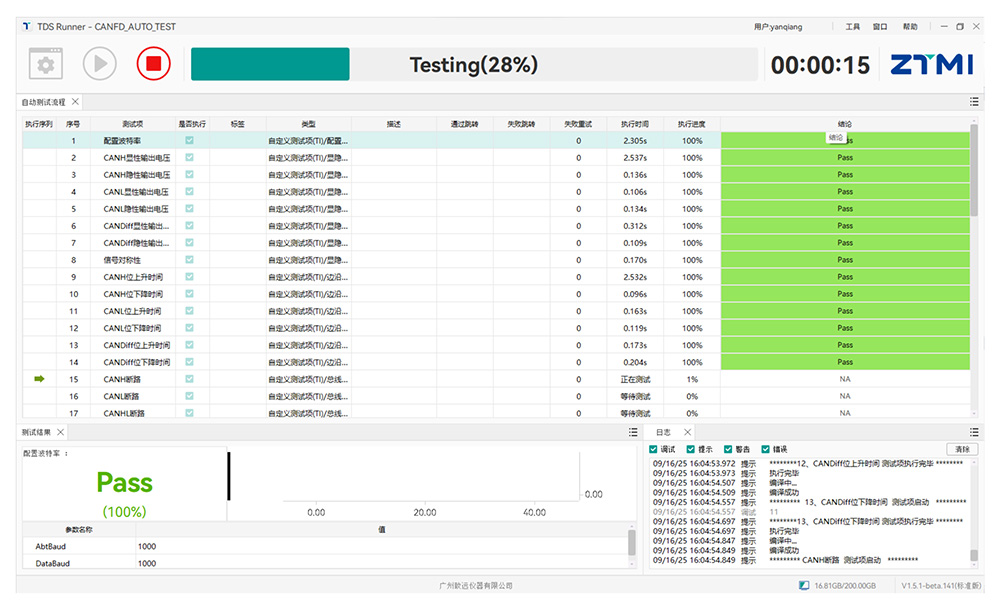Viewport: 1000px width, 610px height.
Task: Select row 5 CANL隐性输出电压
Action: coord(496,209)
